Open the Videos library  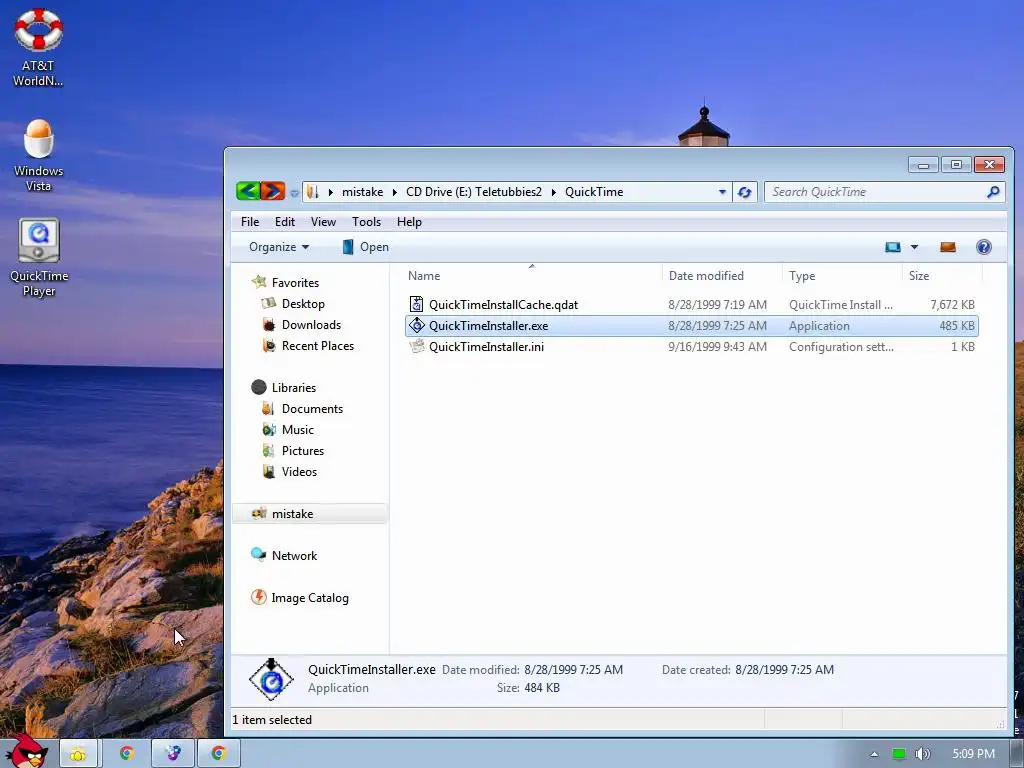pos(299,472)
